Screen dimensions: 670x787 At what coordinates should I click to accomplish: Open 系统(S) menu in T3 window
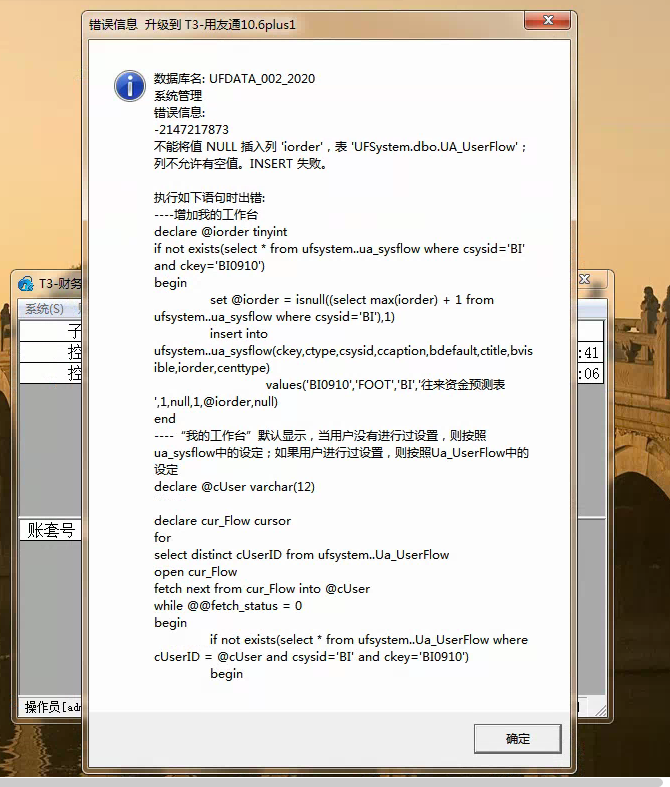pyautogui.click(x=45, y=309)
